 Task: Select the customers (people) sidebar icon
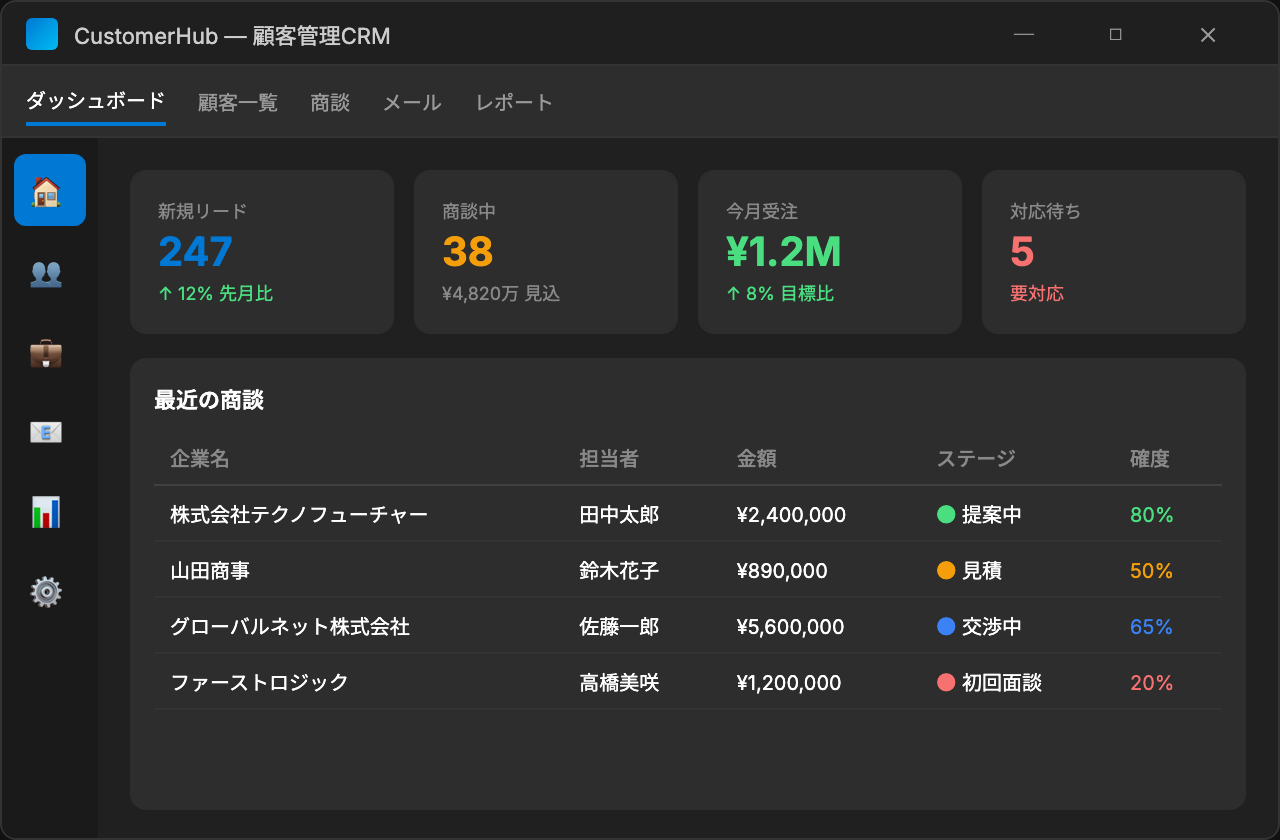(x=46, y=272)
